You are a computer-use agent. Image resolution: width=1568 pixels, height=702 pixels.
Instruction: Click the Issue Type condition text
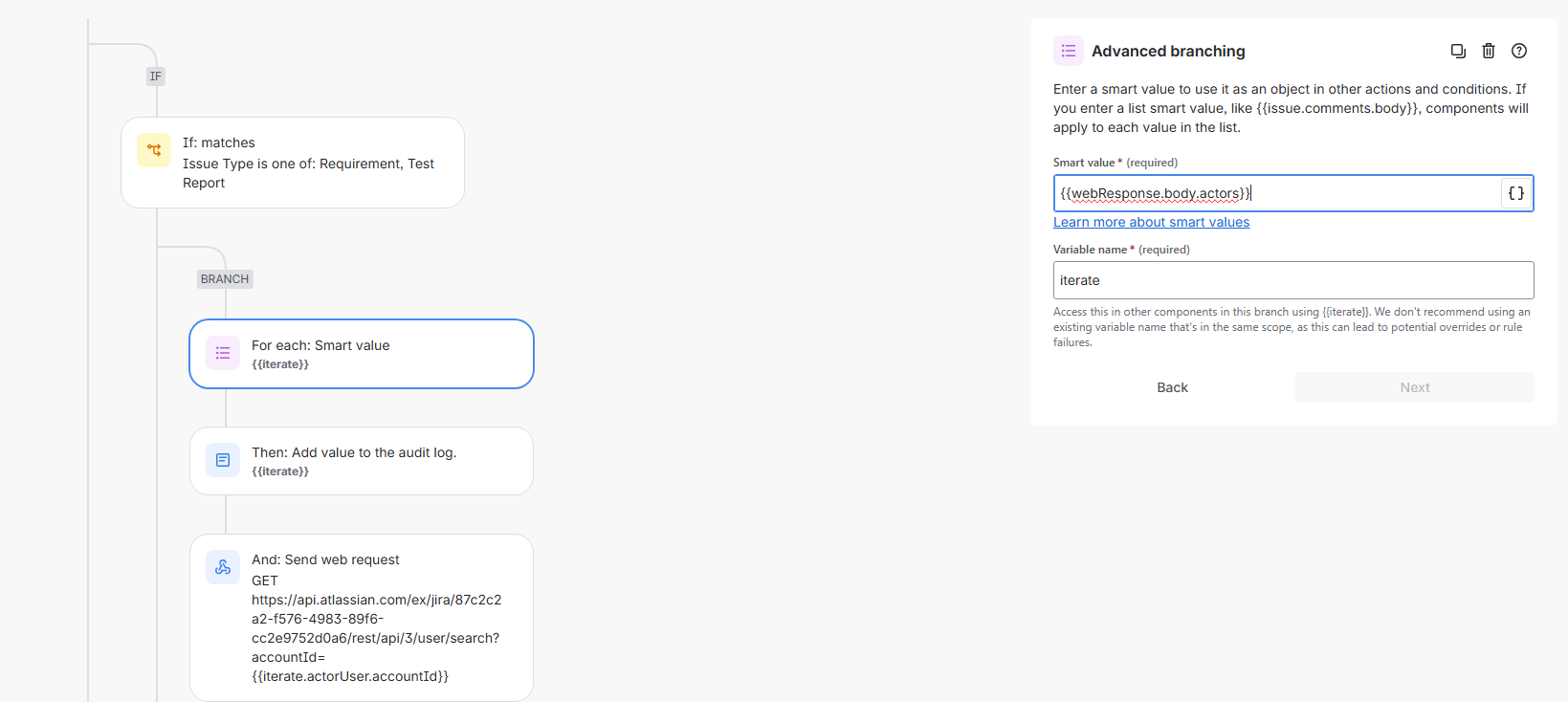(308, 173)
